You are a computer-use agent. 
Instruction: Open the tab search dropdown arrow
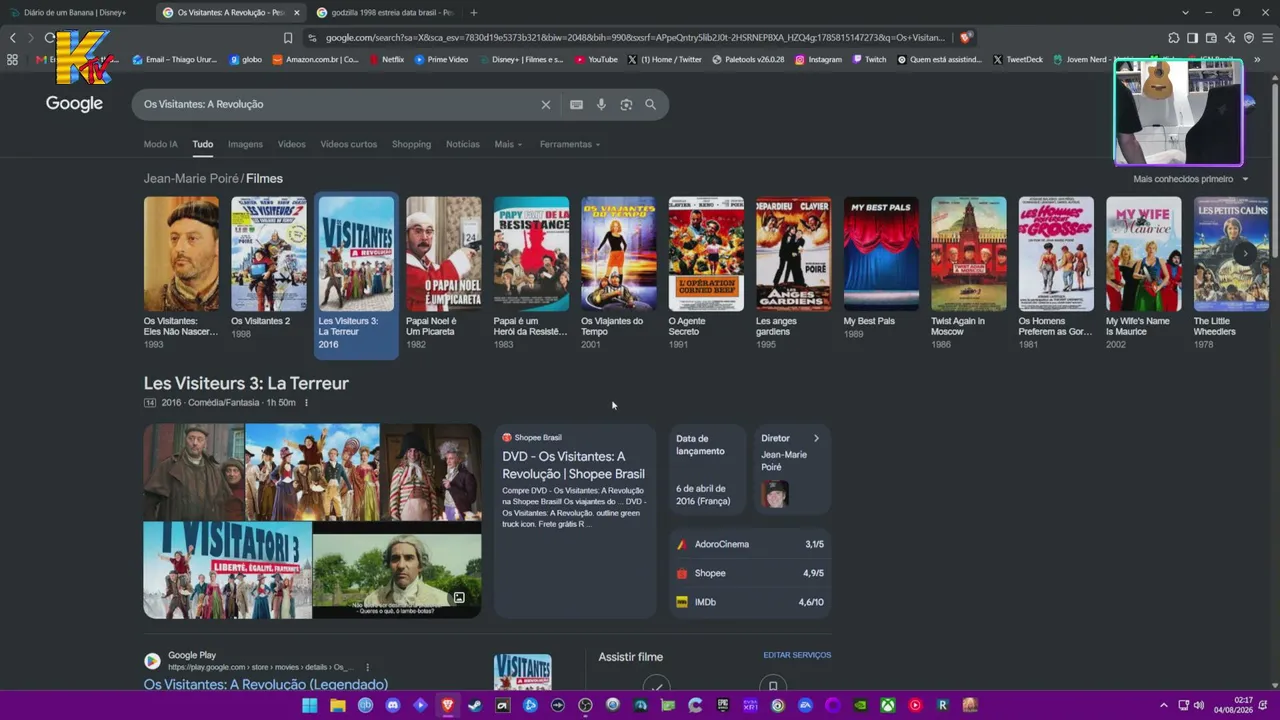[x=1185, y=13]
